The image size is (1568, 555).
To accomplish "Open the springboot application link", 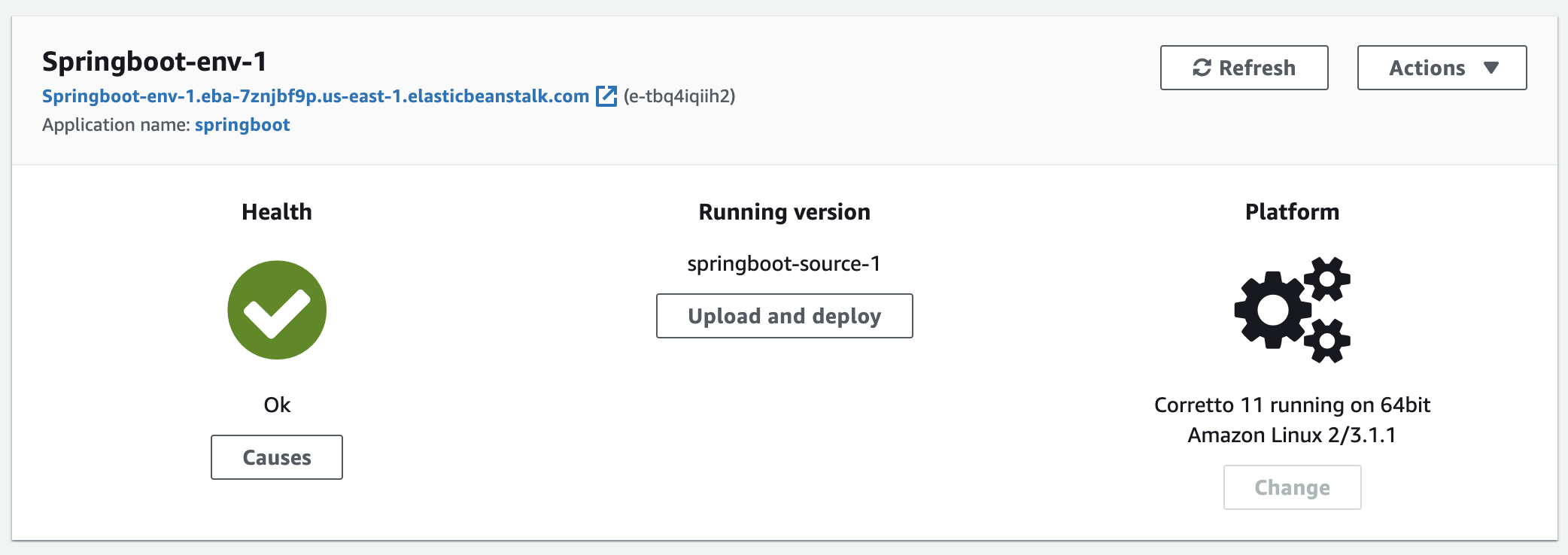I will tap(242, 125).
